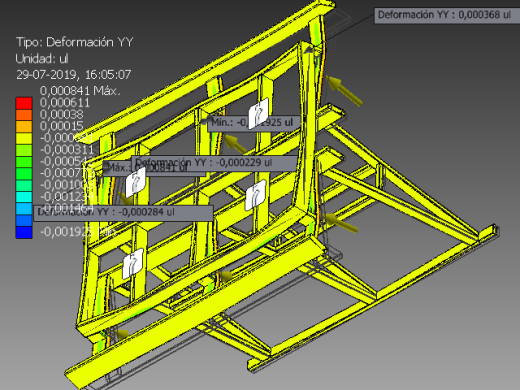The image size is (520, 390).
Task: Click the legend value 0,00038
Action: point(62,114)
